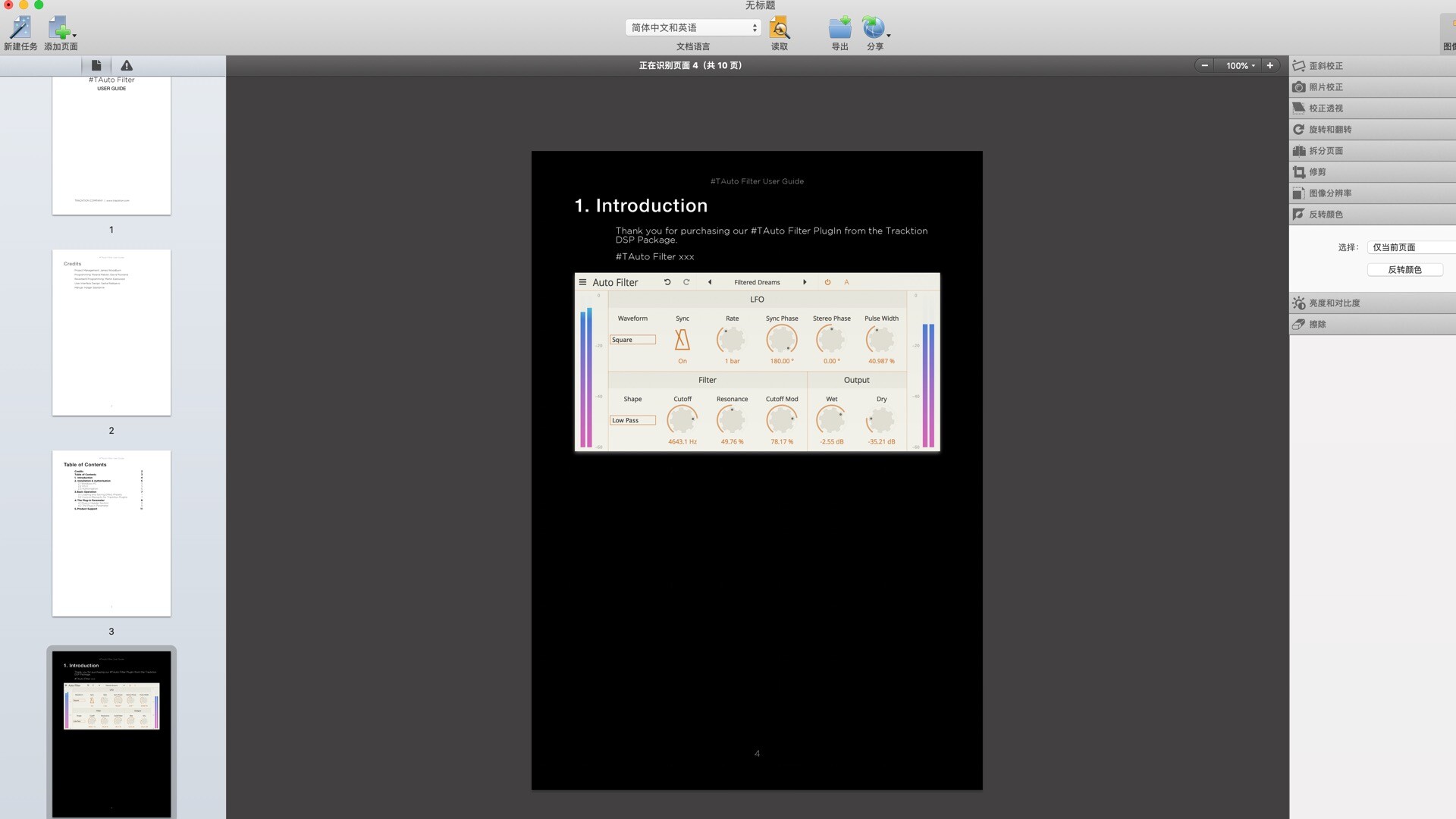Expand the Brightness and Contrast (亮度和对比度) tool
The height and width of the screenshot is (819, 1456).
click(x=1373, y=303)
